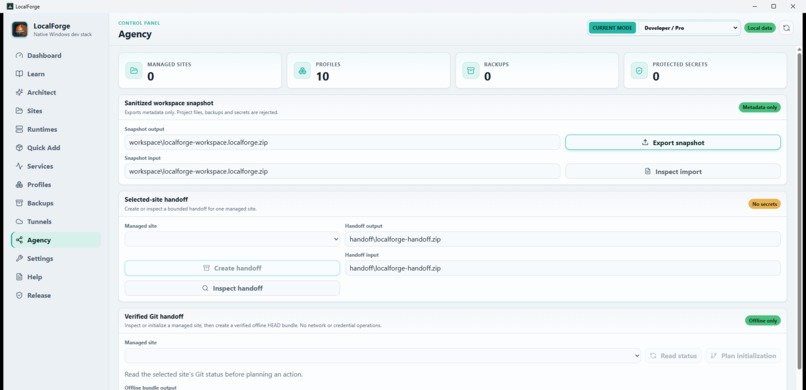Screen dimensions: 806x390
Task: Click the vertical scrollbar on the right
Action: point(799,211)
